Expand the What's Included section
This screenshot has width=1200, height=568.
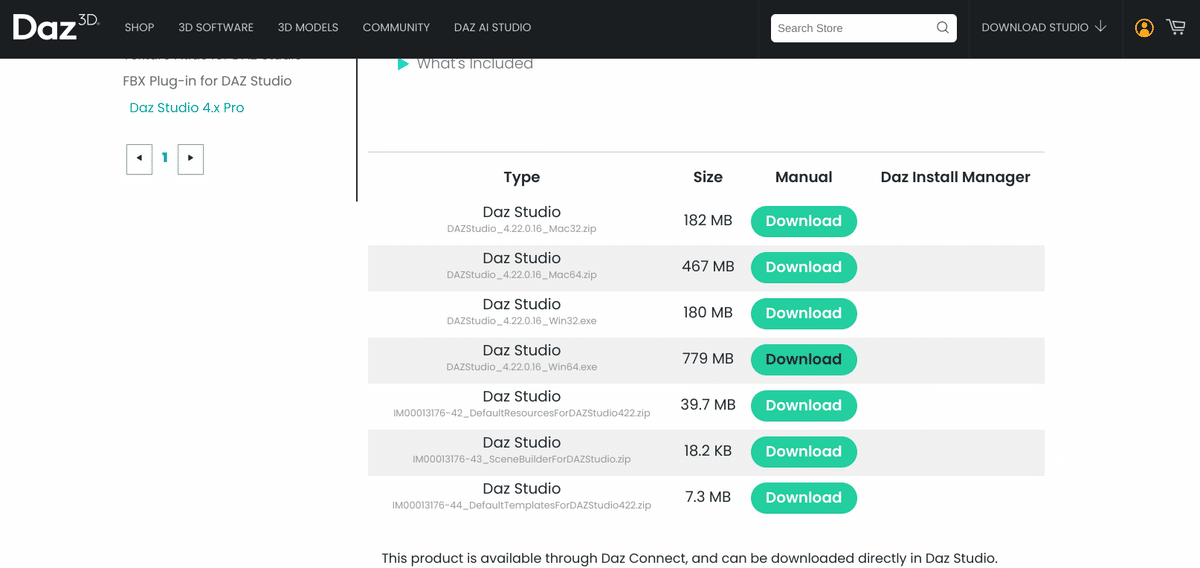coord(465,64)
